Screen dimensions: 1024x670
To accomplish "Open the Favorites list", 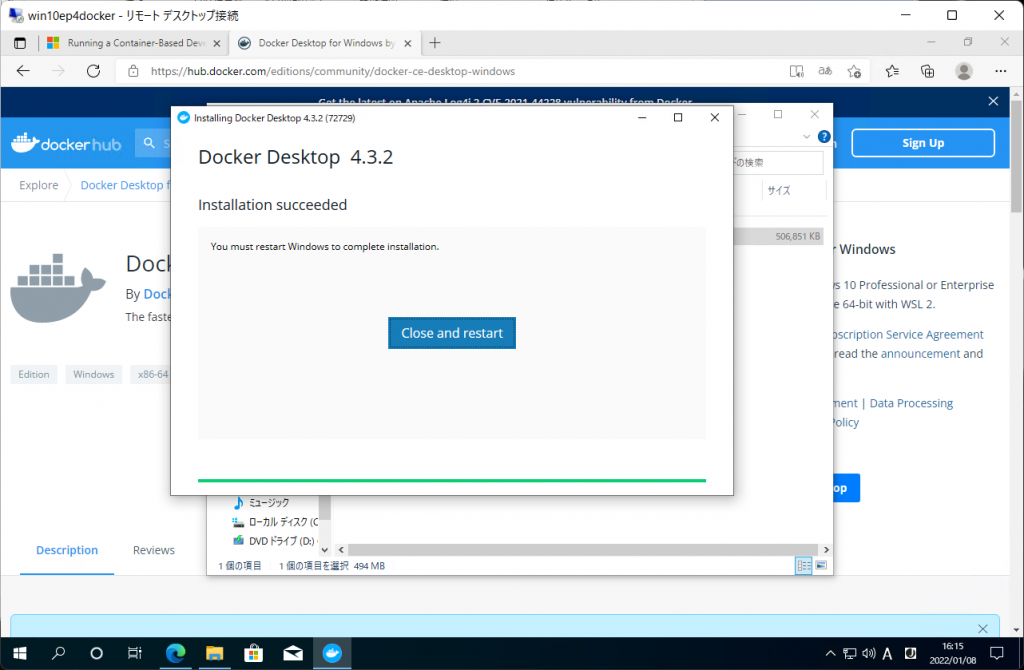I will [x=892, y=71].
